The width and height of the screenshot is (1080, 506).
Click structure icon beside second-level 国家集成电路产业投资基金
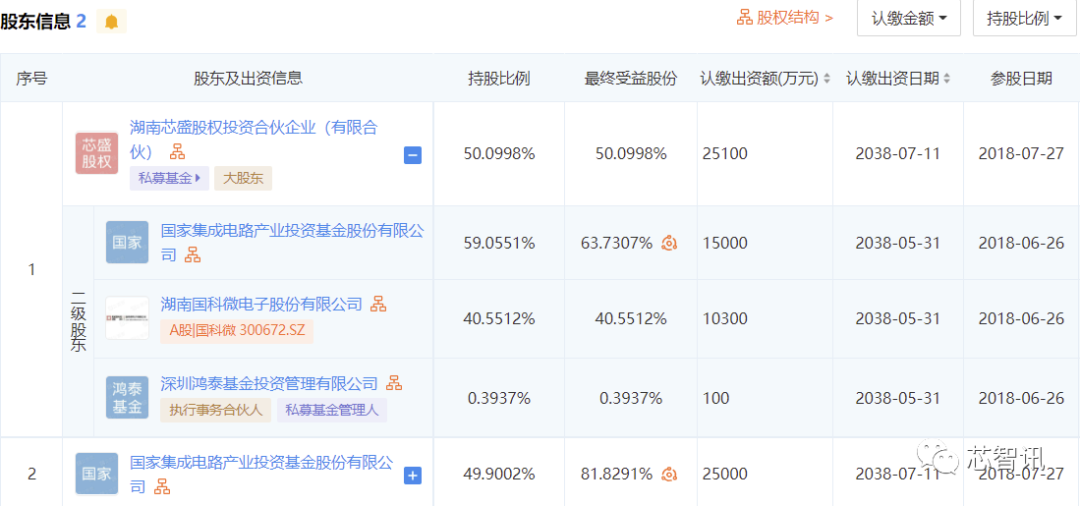(x=194, y=255)
